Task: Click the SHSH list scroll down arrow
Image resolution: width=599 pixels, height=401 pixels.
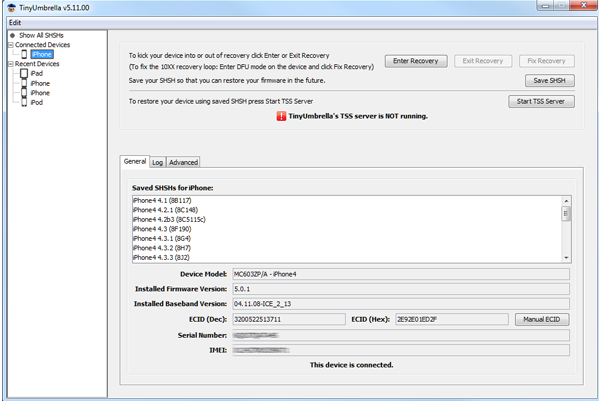Action: [566, 258]
